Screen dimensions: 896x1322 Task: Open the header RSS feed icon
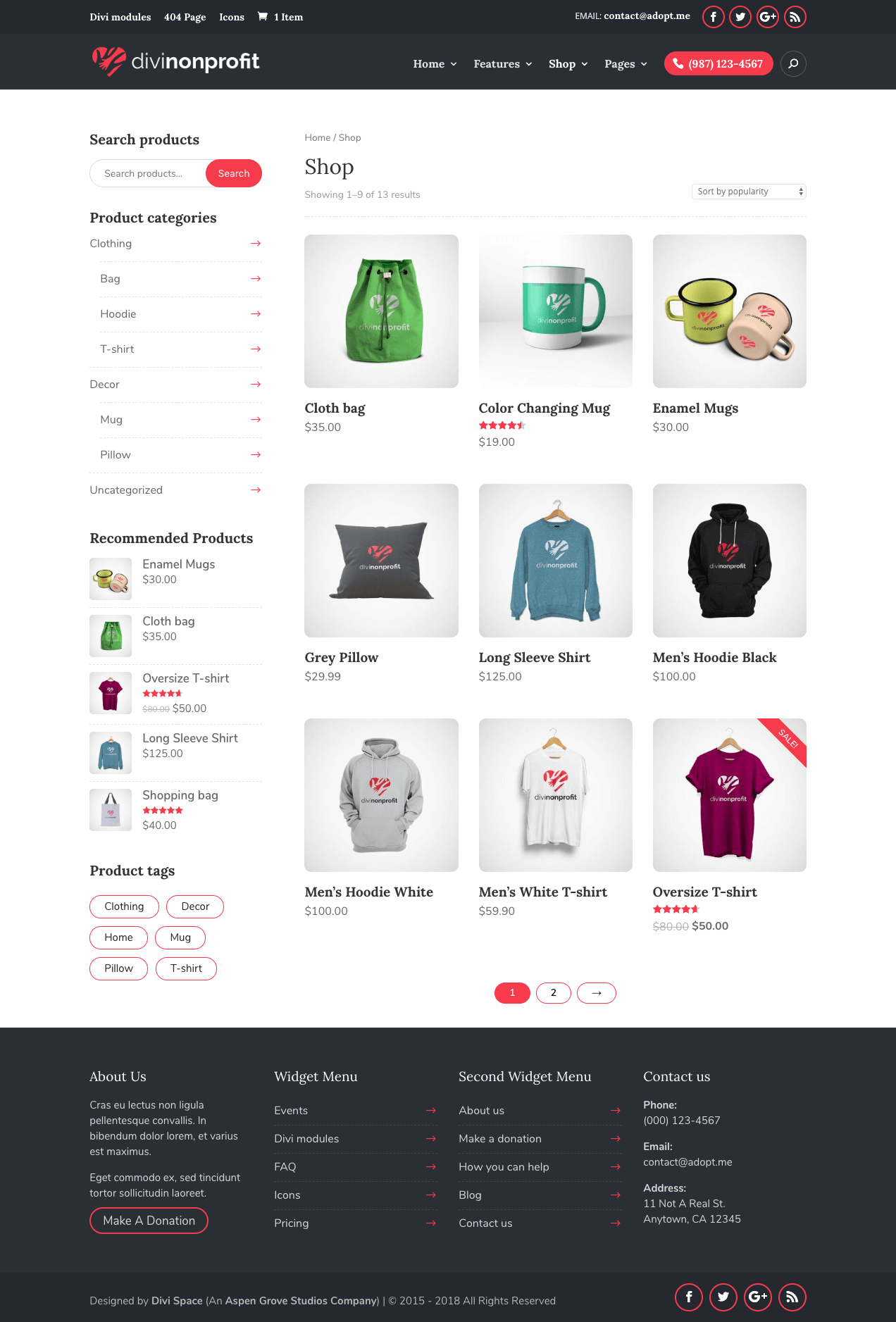point(795,17)
